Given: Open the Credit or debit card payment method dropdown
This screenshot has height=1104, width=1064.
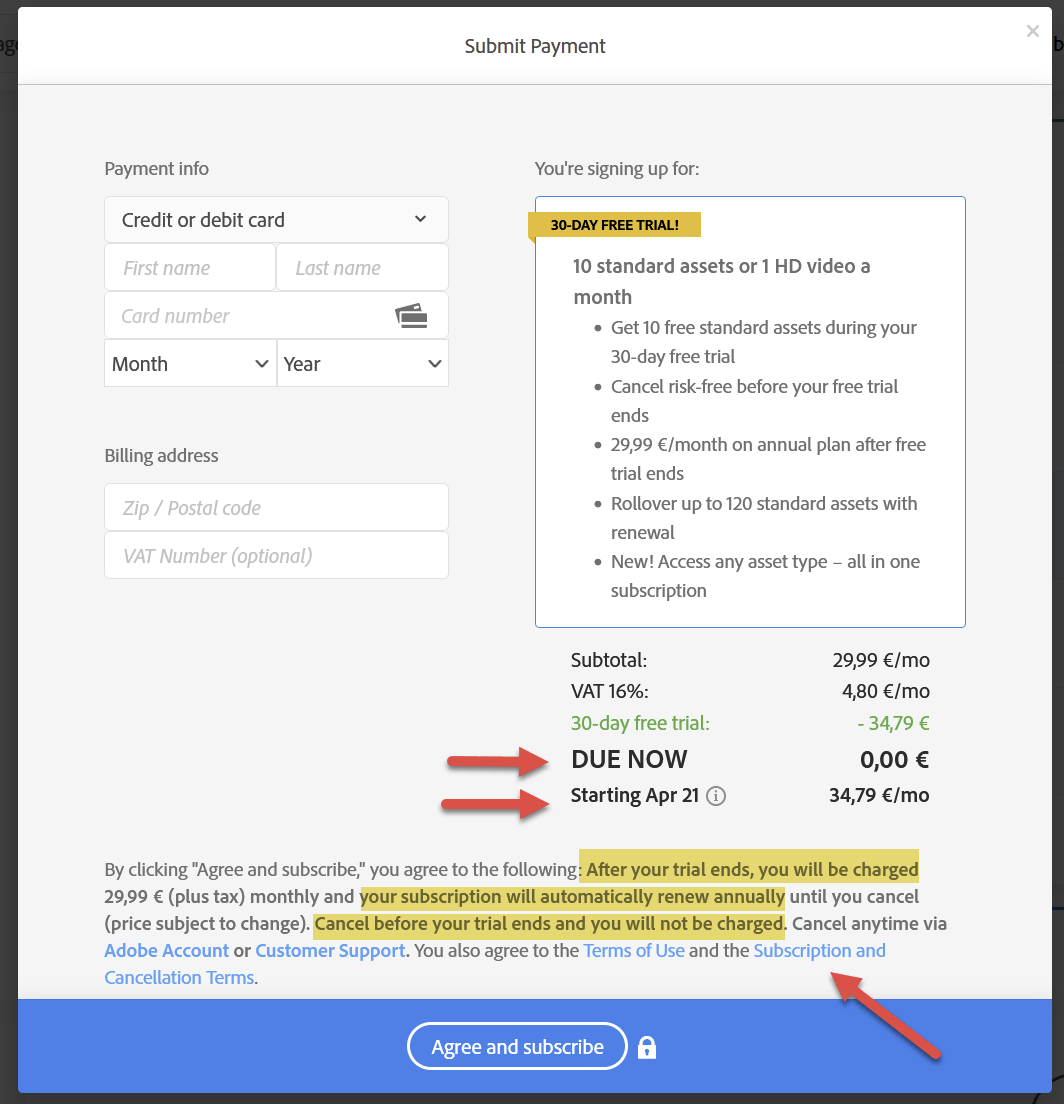Looking at the screenshot, I should 276,219.
